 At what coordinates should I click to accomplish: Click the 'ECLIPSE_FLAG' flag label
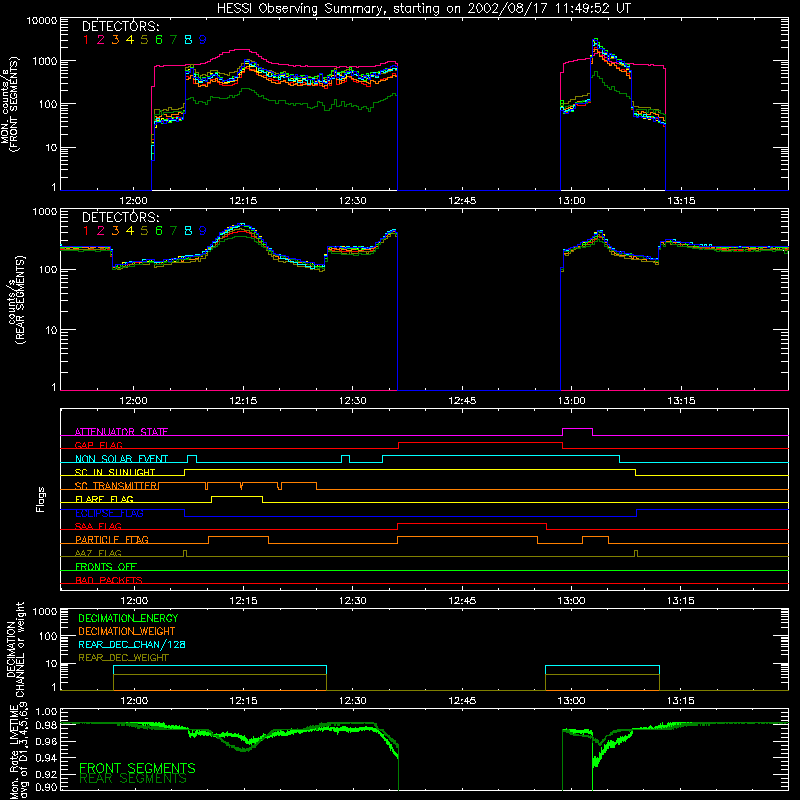coord(109,513)
